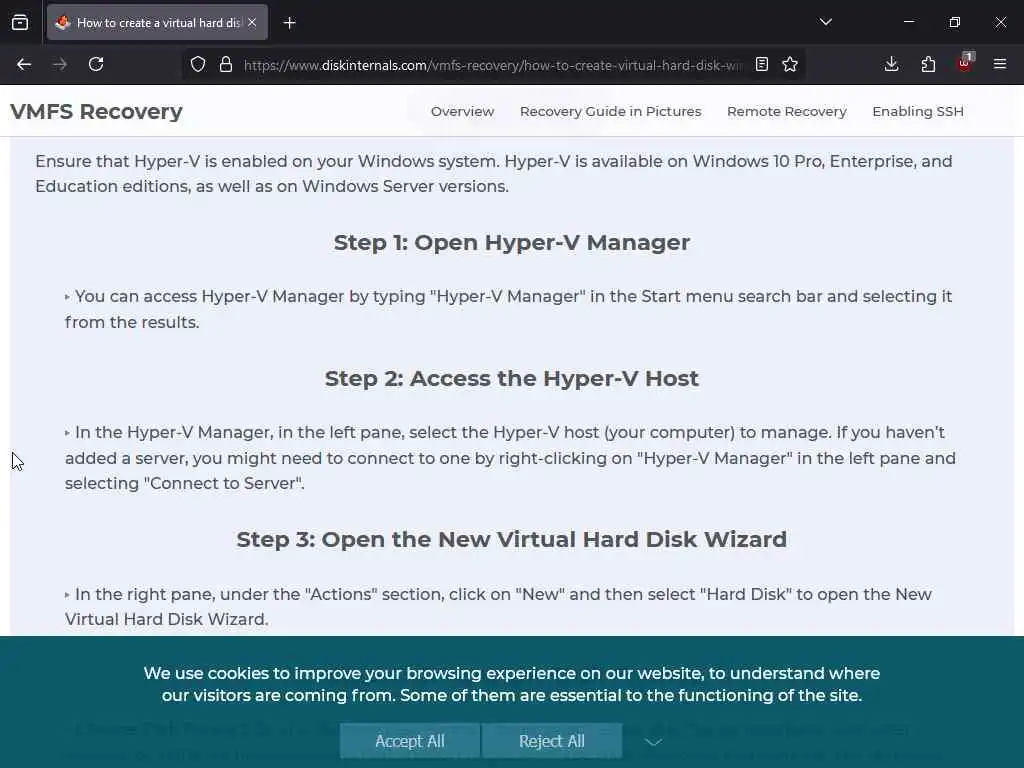Open the uBlock extension icon with badge

(x=965, y=63)
